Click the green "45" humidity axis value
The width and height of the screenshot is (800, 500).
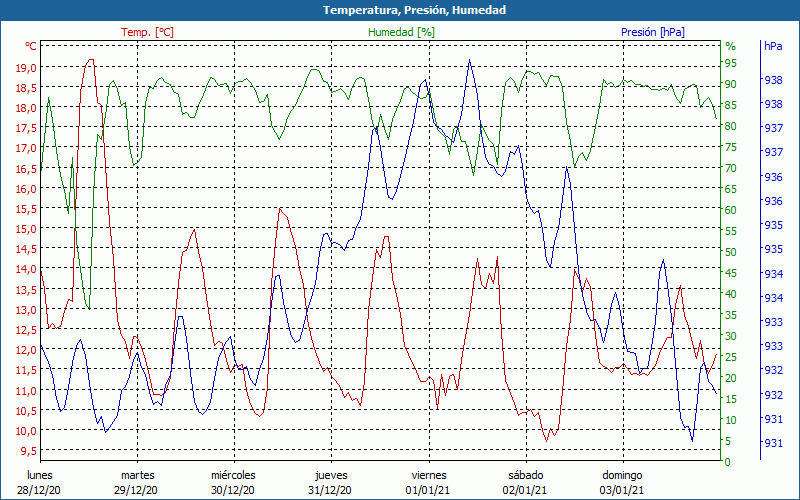(731, 273)
